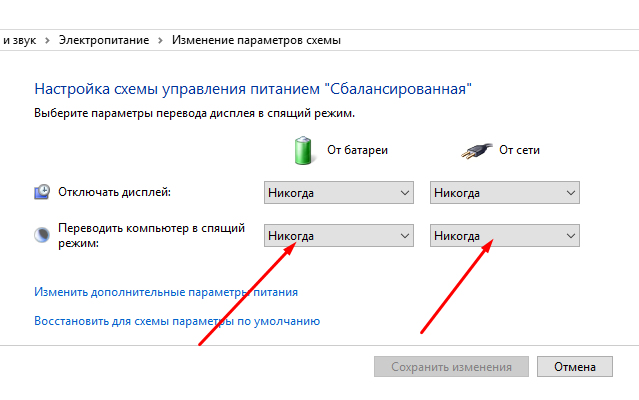Click the Сохранить изменения button
This screenshot has height=400, width=639.
451,367
